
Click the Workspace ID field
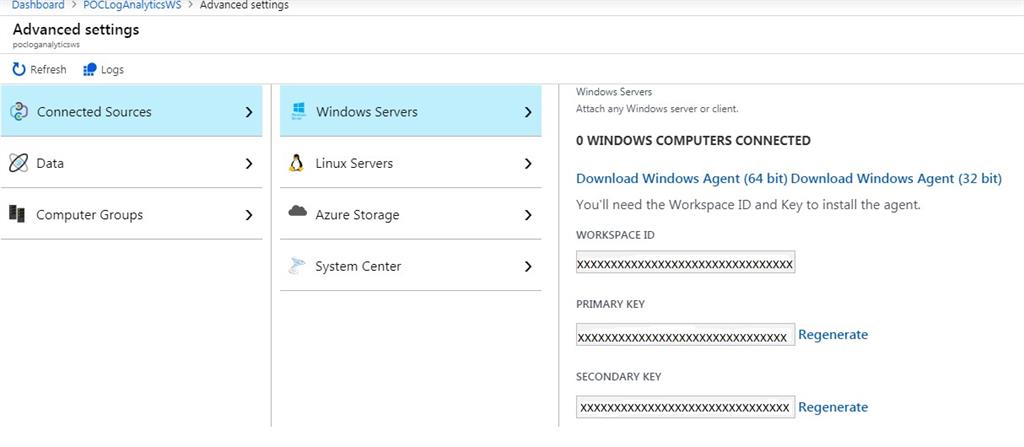pyautogui.click(x=686, y=262)
